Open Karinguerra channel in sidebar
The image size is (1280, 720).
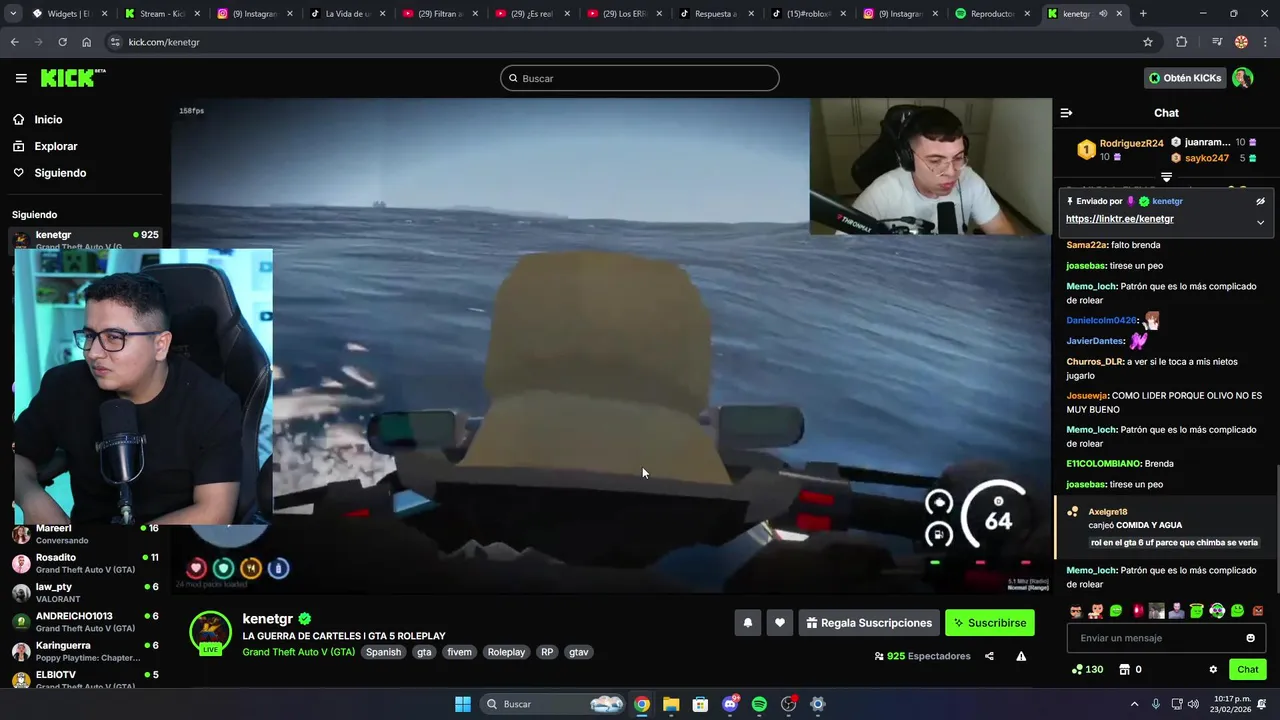click(85, 651)
